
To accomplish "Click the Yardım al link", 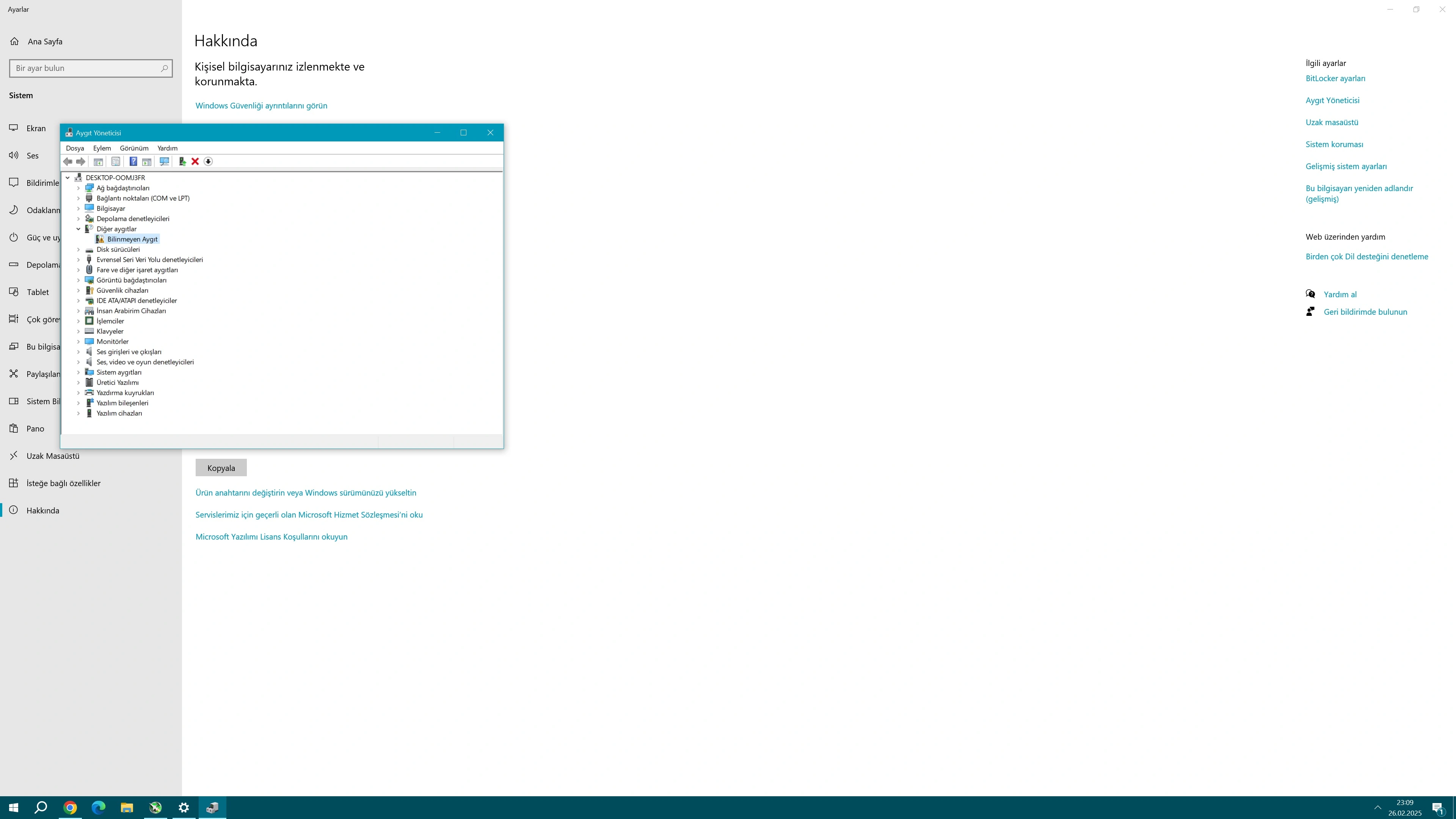I will 1340,295.
